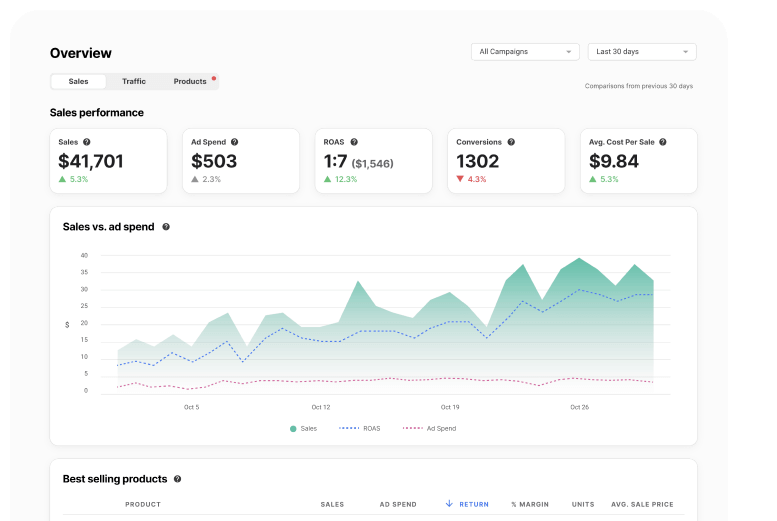
Task: Click the $9.84 cost per sale value
Action: 613,161
